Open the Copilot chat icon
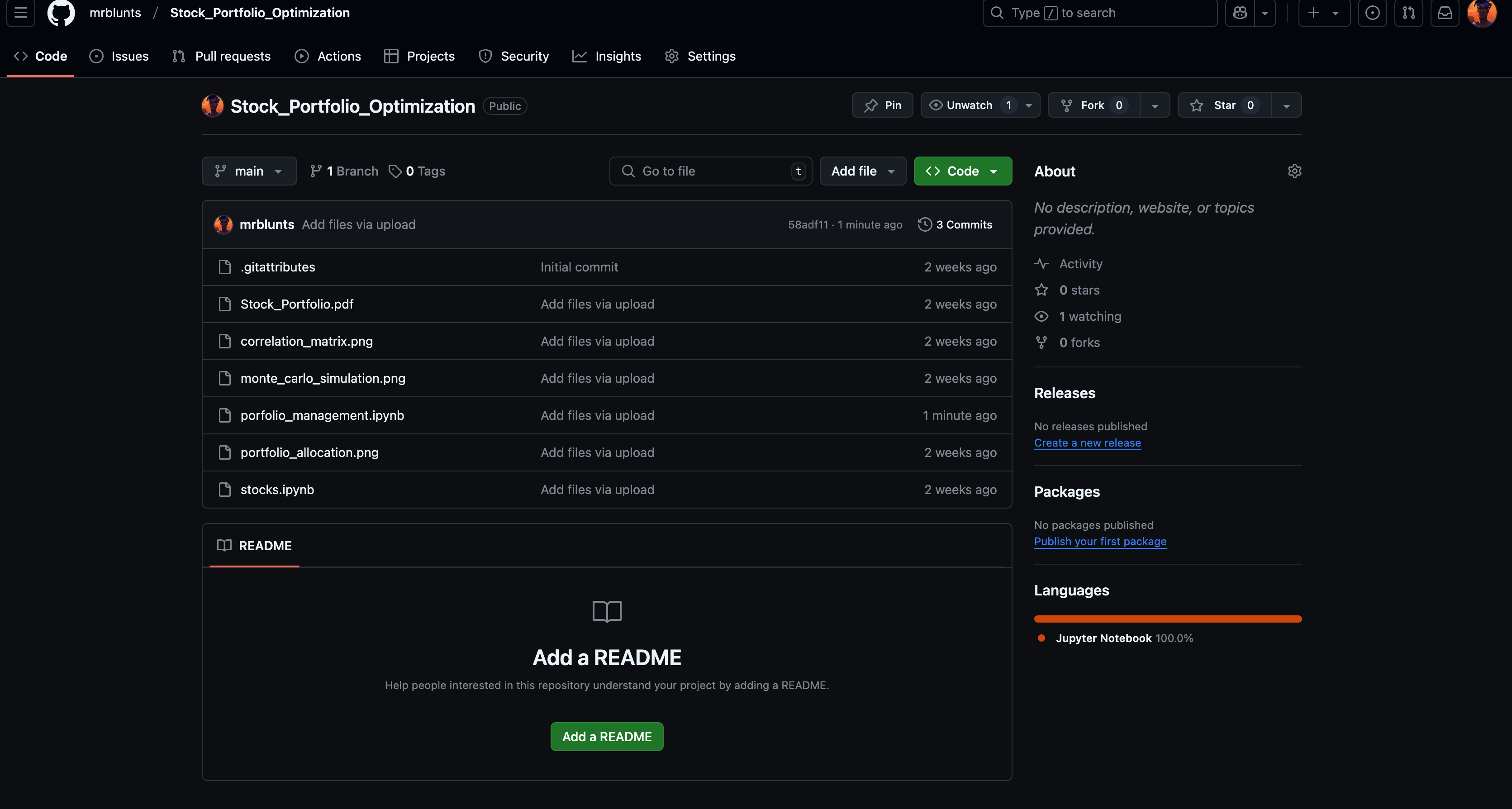The width and height of the screenshot is (1512, 809). tap(1240, 13)
